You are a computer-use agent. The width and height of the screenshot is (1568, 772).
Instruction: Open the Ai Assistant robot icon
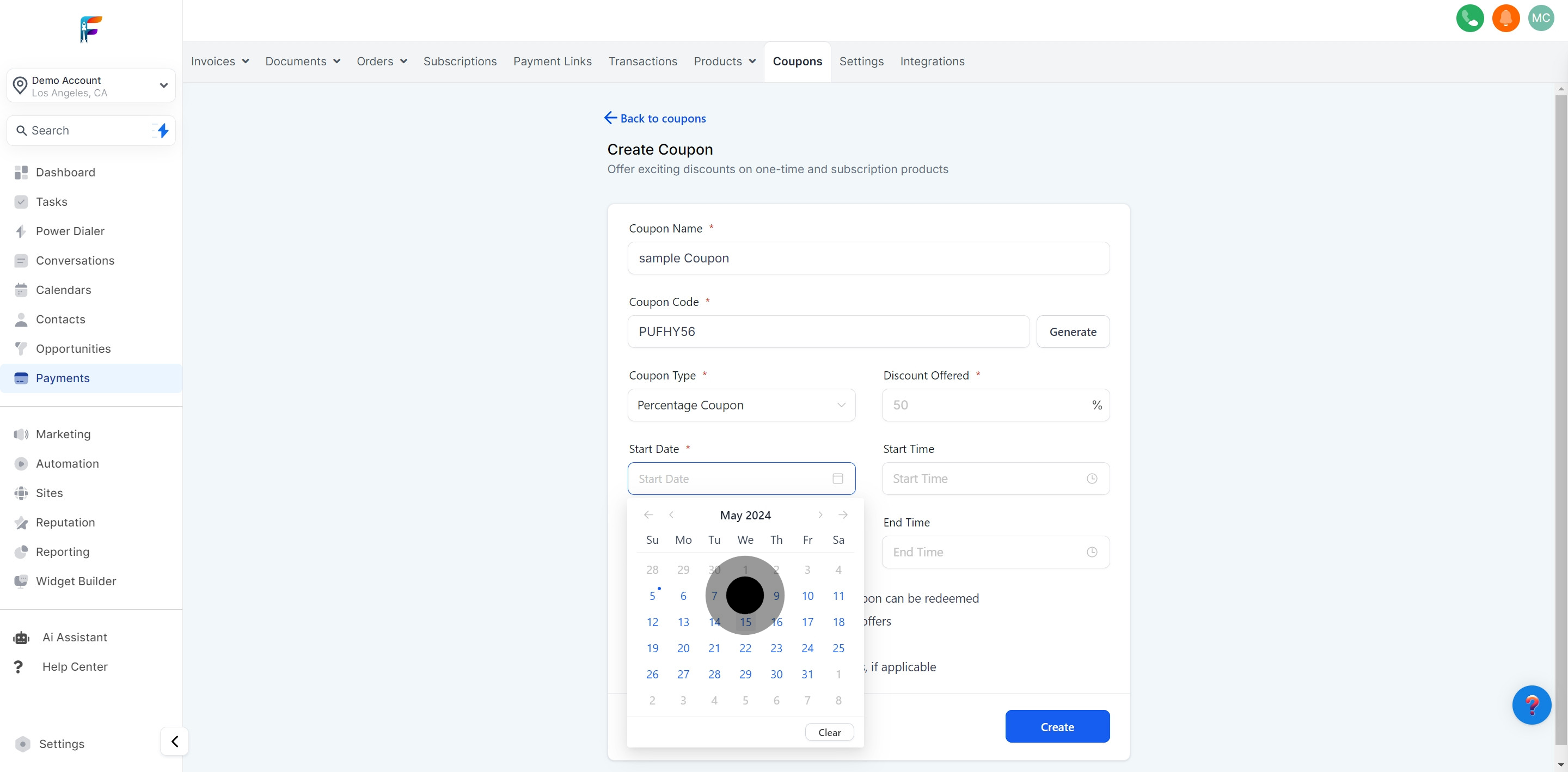[x=21, y=638]
